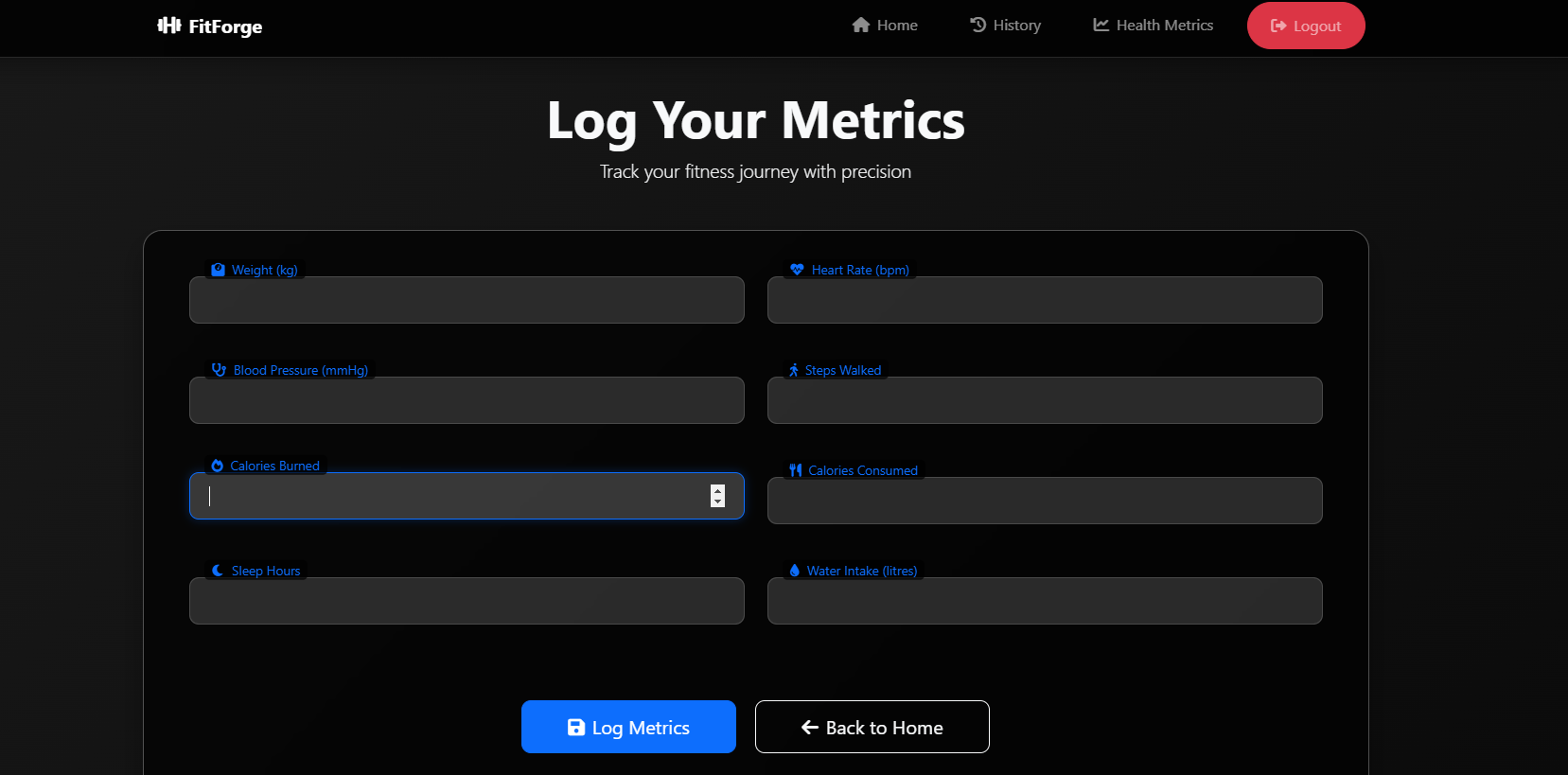Screen dimensions: 1568x775
Task: Click the History clock icon
Action: (x=978, y=26)
